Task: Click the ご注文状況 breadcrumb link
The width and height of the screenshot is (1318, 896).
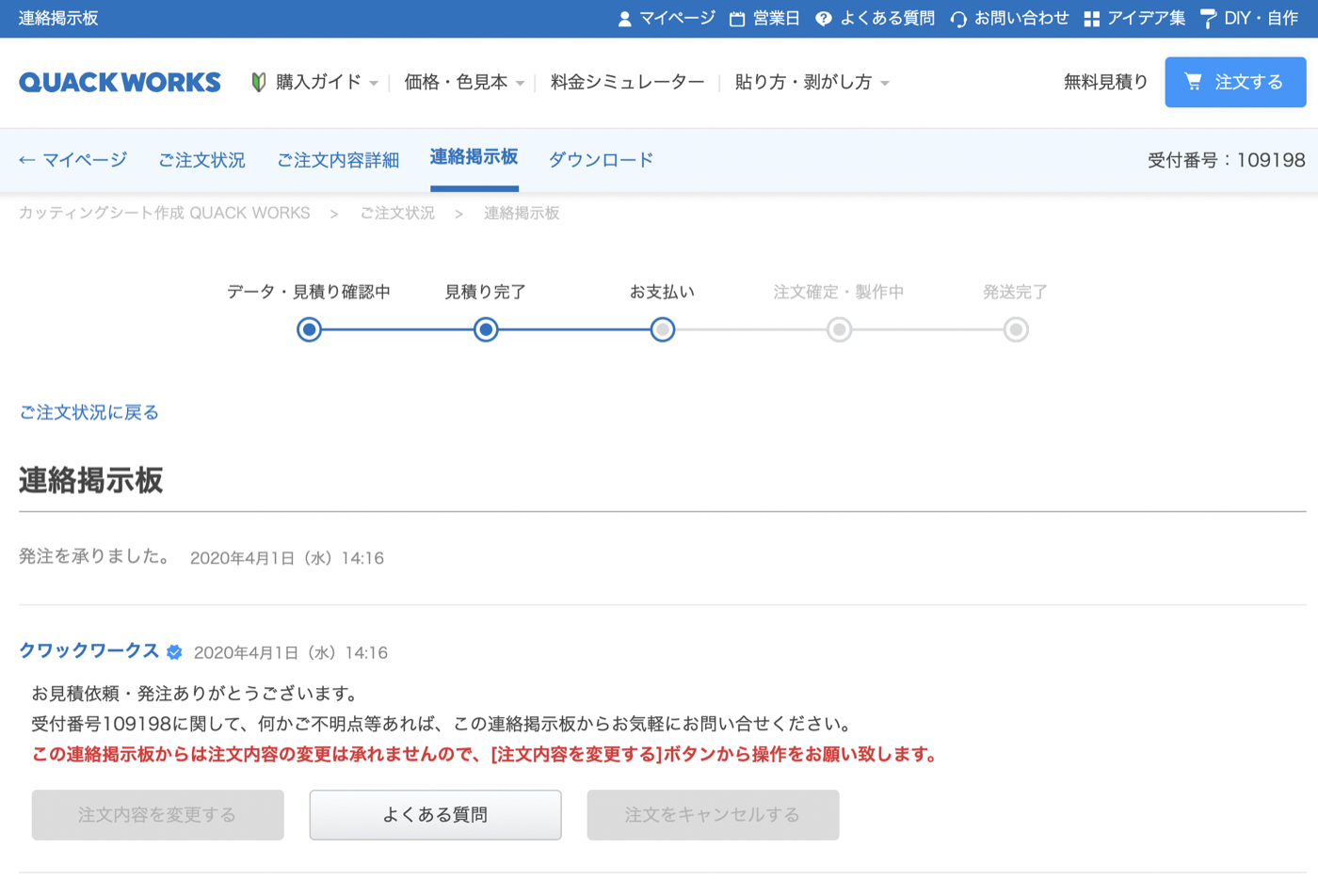Action: (x=396, y=213)
